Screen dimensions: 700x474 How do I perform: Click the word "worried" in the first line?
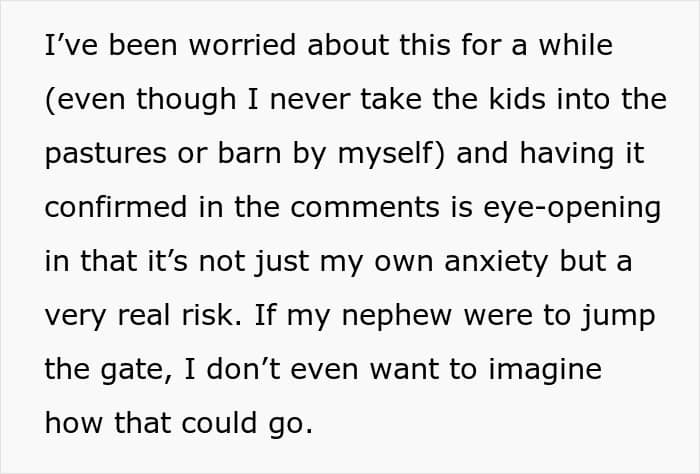point(242,45)
